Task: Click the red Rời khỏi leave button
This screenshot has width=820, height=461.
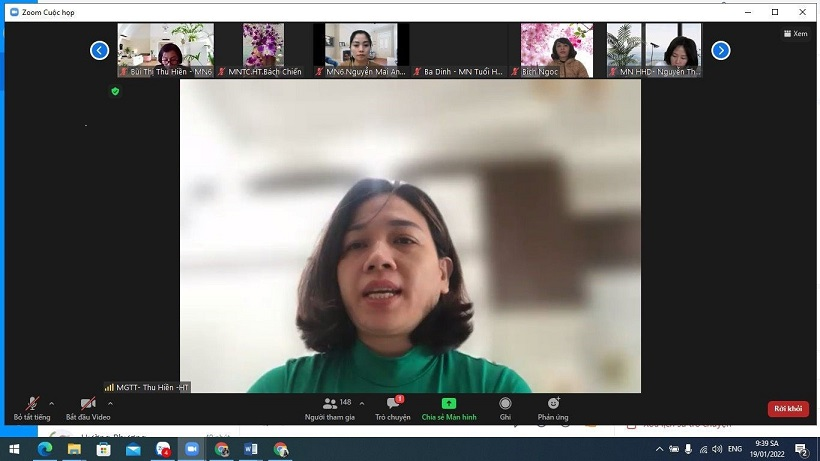Action: pos(788,408)
